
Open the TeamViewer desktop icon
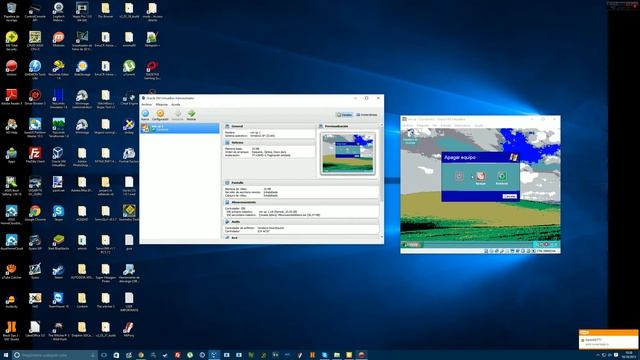click(x=58, y=300)
